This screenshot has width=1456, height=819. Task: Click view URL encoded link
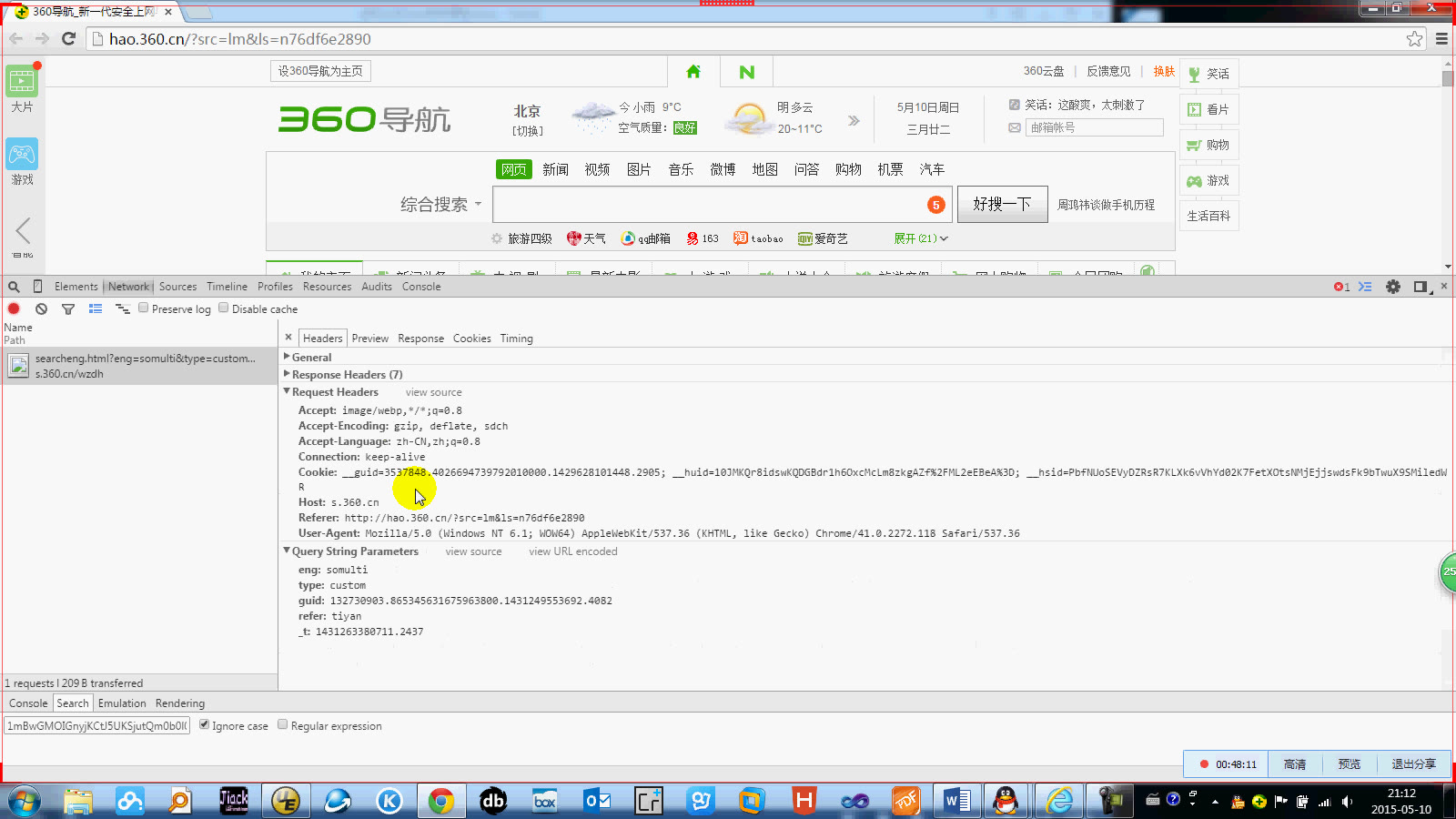coord(572,551)
